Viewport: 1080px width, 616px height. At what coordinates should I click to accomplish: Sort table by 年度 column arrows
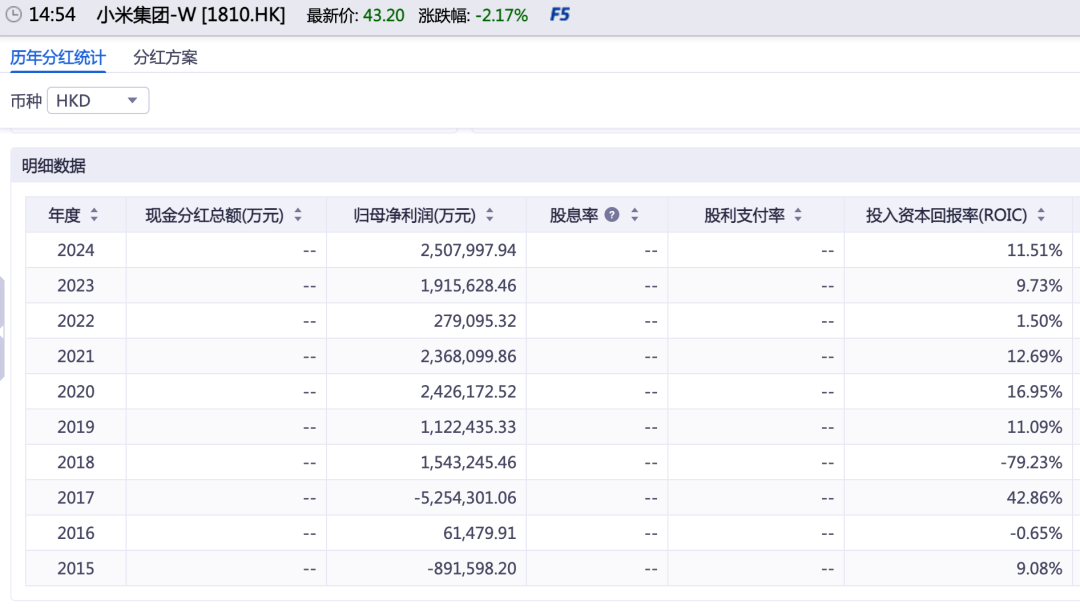(94, 215)
